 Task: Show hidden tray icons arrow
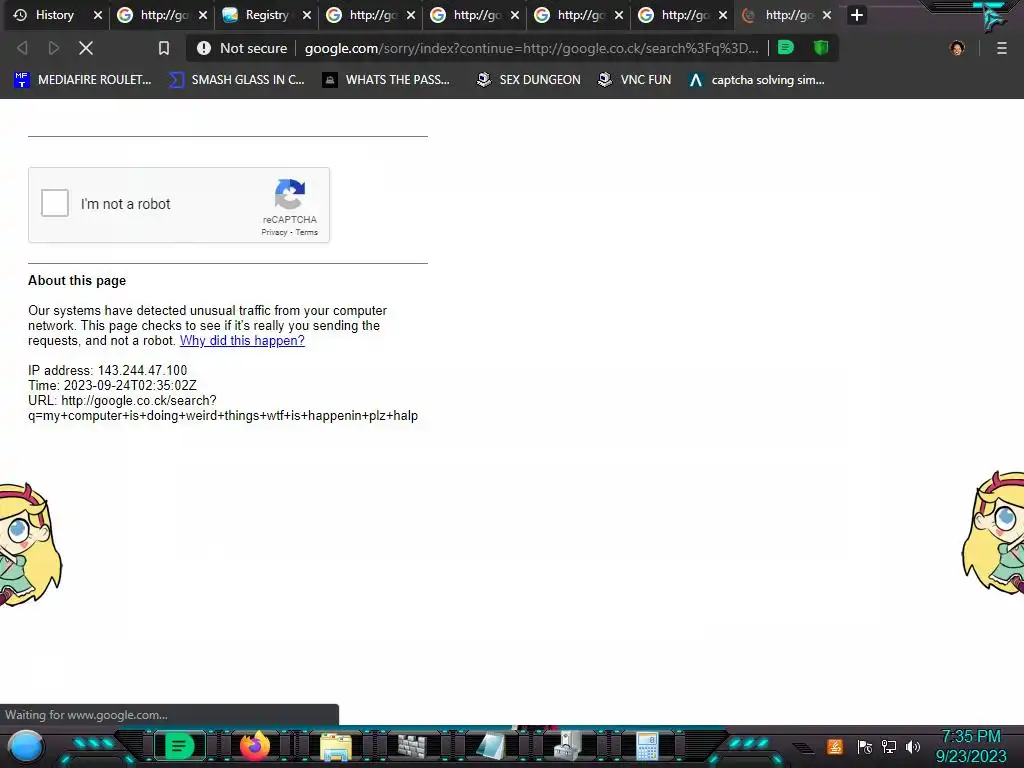coord(804,748)
